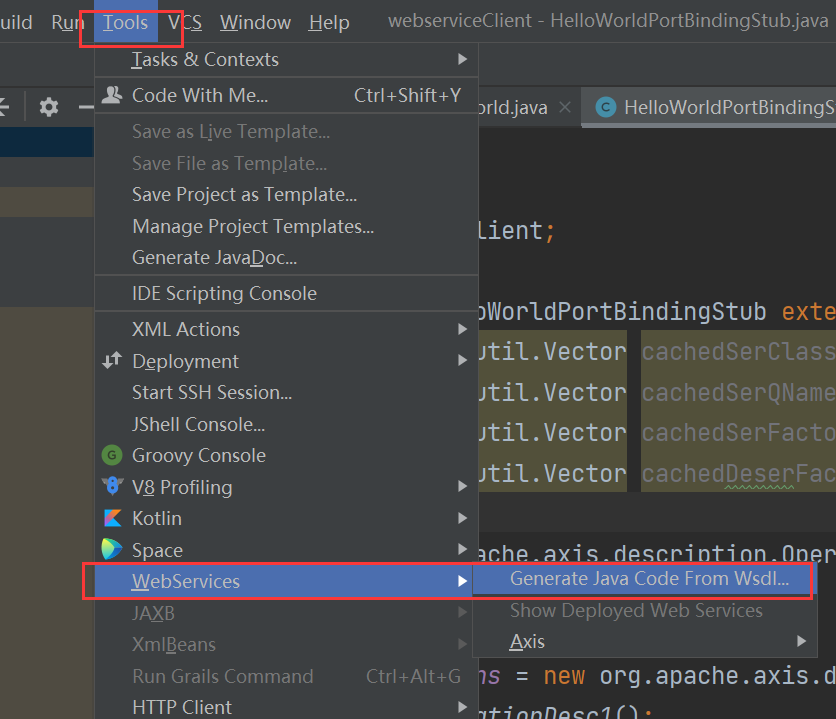The image size is (836, 719).
Task: Click the JetBrains Space logo icon
Action: coord(112,549)
